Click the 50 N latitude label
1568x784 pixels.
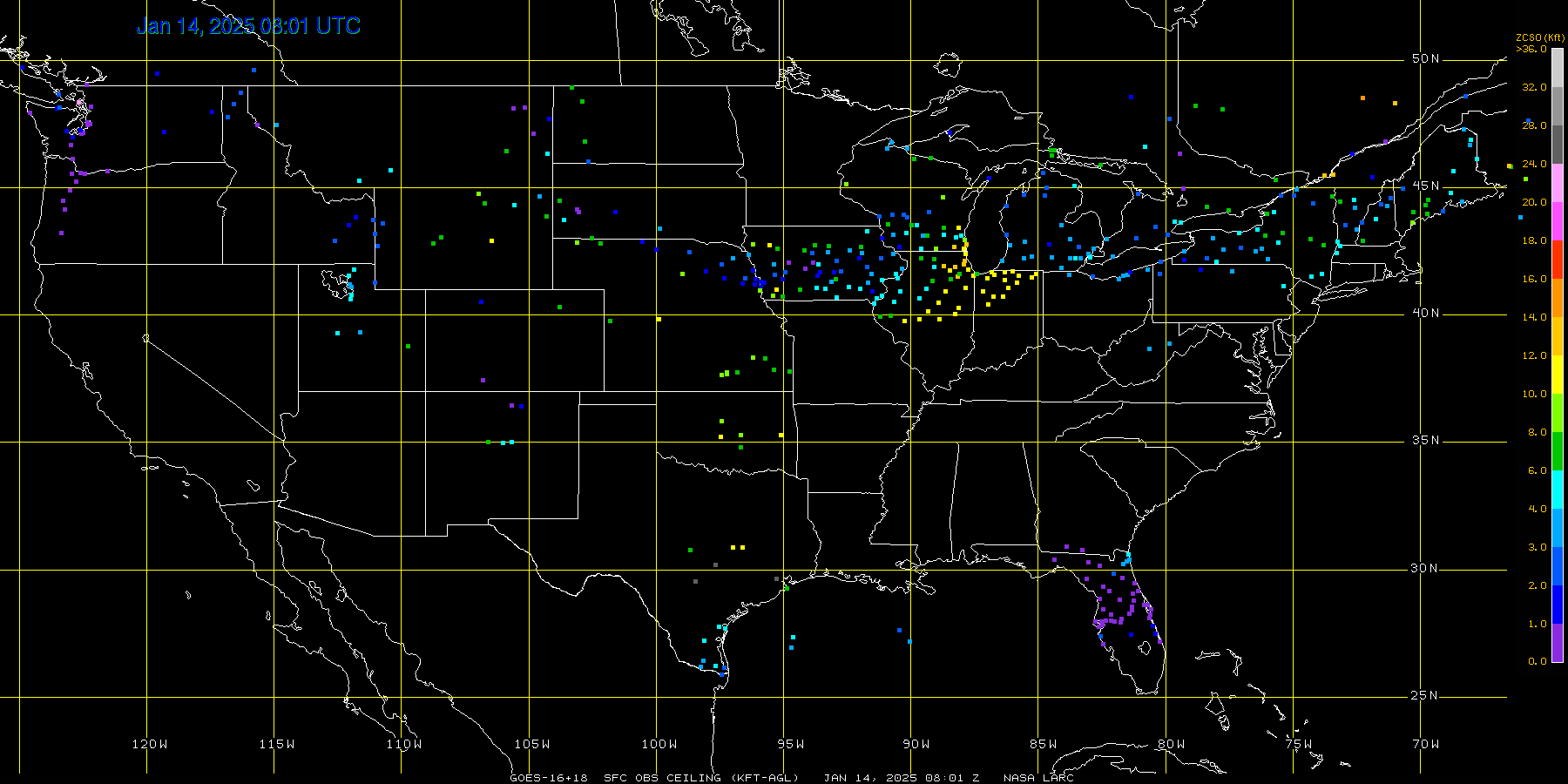coord(1425,58)
